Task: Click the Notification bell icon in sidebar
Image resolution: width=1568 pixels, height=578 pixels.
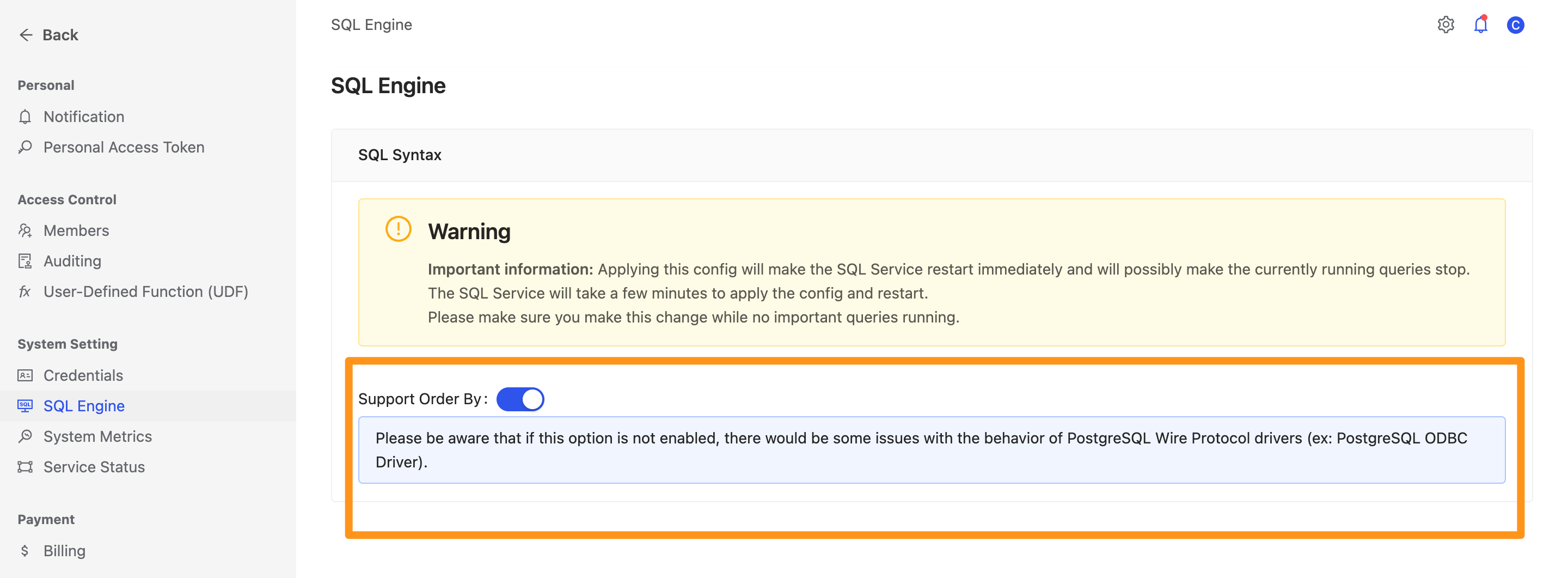Action: click(25, 117)
